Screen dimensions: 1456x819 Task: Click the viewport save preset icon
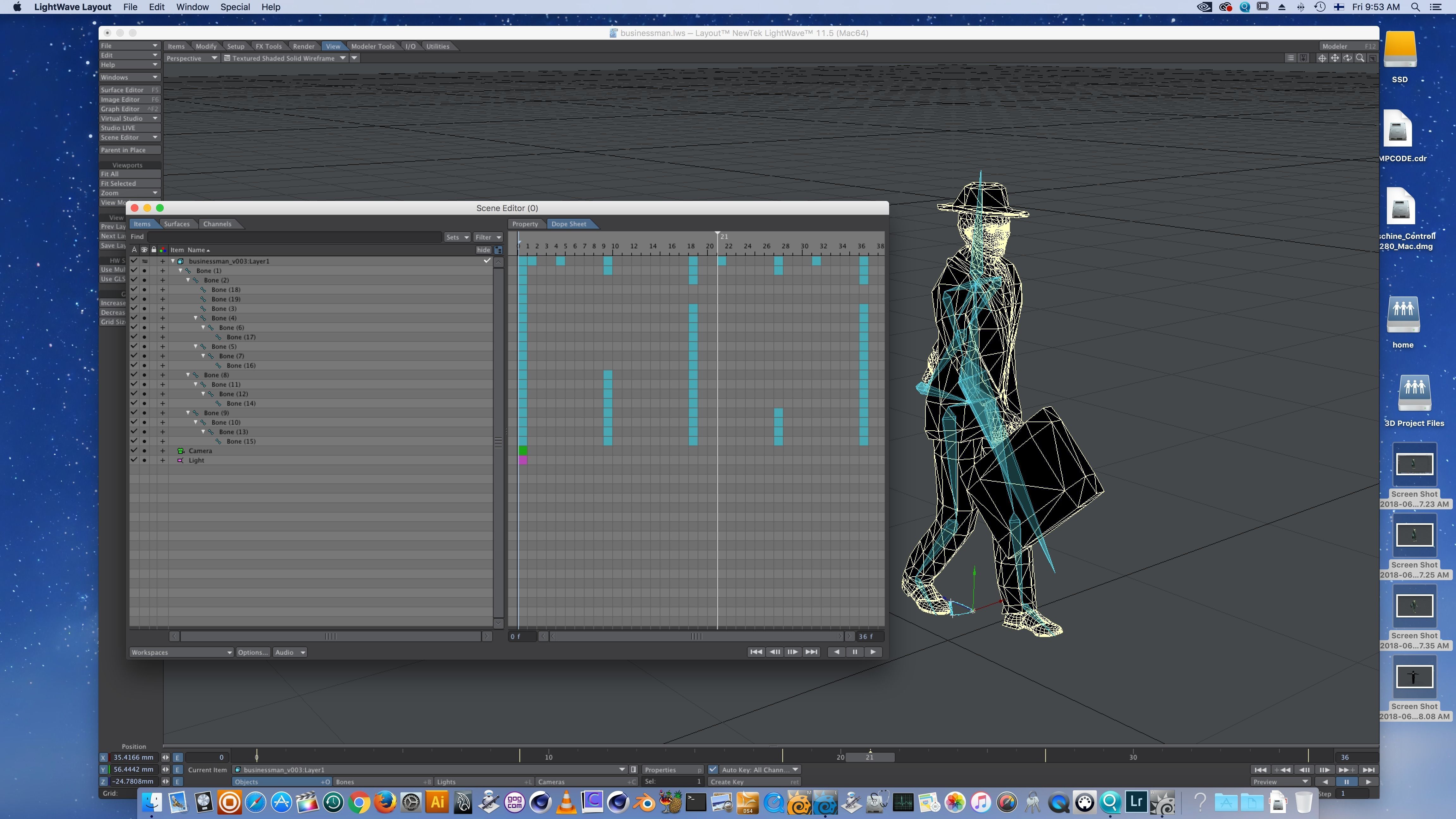1303,58
